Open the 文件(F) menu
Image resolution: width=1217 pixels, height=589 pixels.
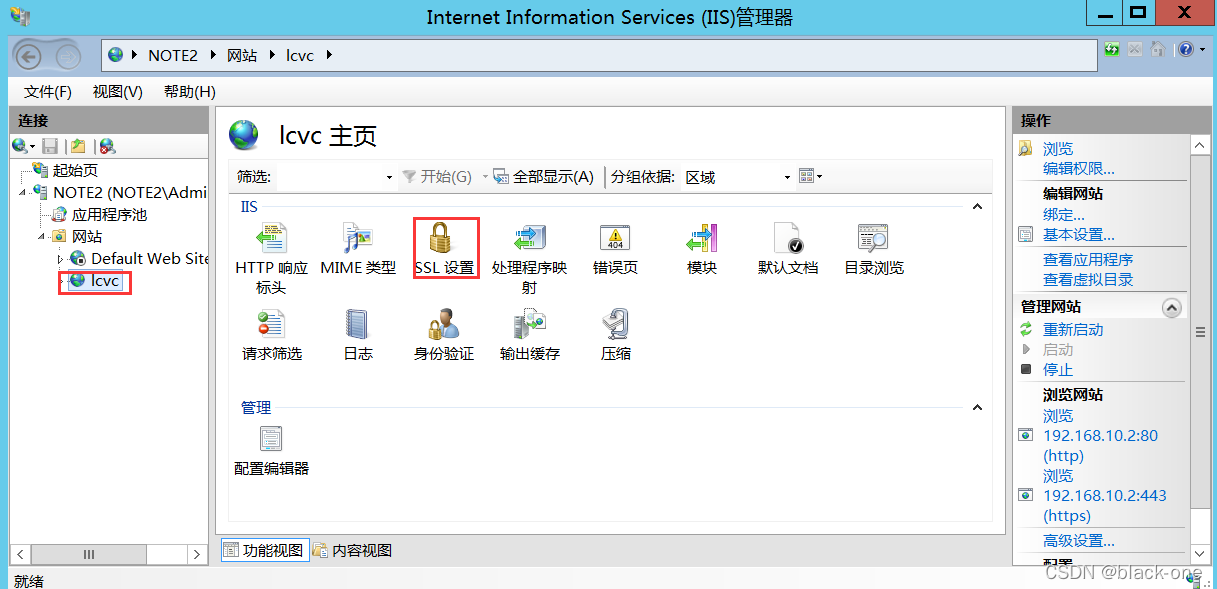point(48,92)
